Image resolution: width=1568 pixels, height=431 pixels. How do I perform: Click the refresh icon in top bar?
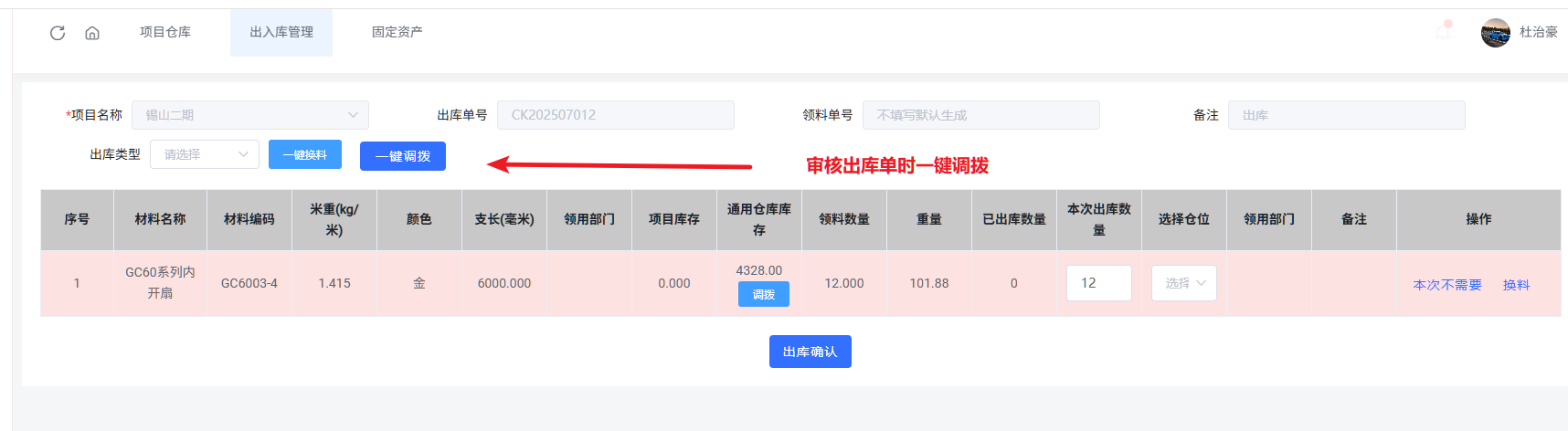58,33
